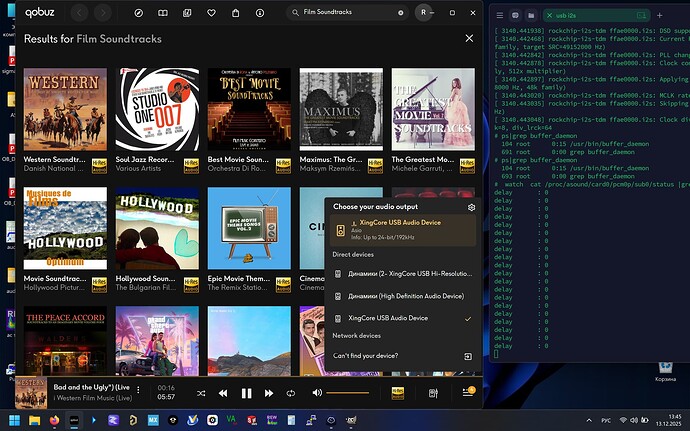Image resolution: width=690 pixels, height=431 pixels.
Task: Launch Firefox from taskbar
Action: pyautogui.click(x=54, y=420)
